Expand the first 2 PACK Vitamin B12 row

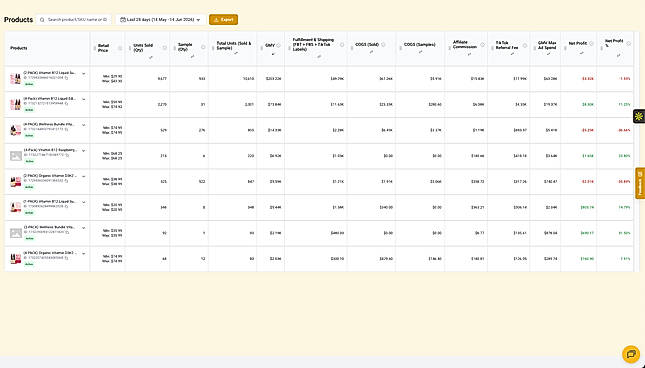coord(84,74)
